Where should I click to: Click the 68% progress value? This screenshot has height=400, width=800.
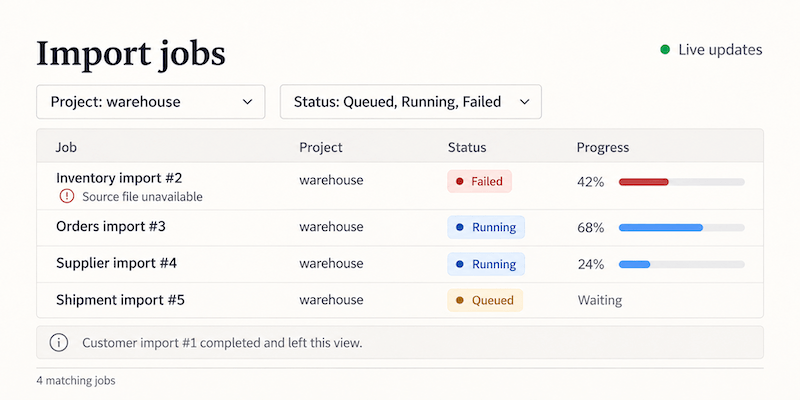590,228
